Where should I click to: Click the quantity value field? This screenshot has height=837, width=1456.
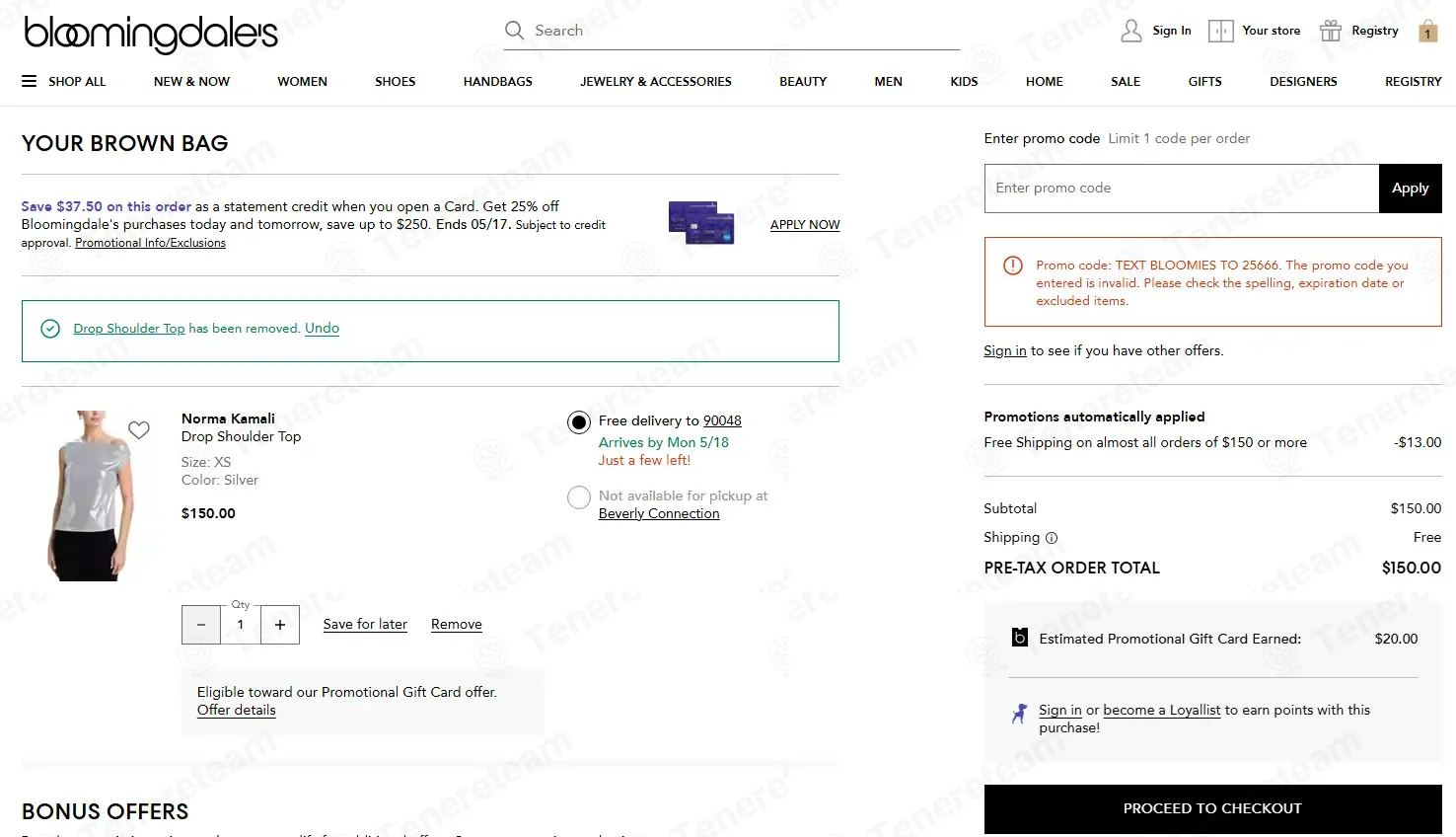point(241,625)
